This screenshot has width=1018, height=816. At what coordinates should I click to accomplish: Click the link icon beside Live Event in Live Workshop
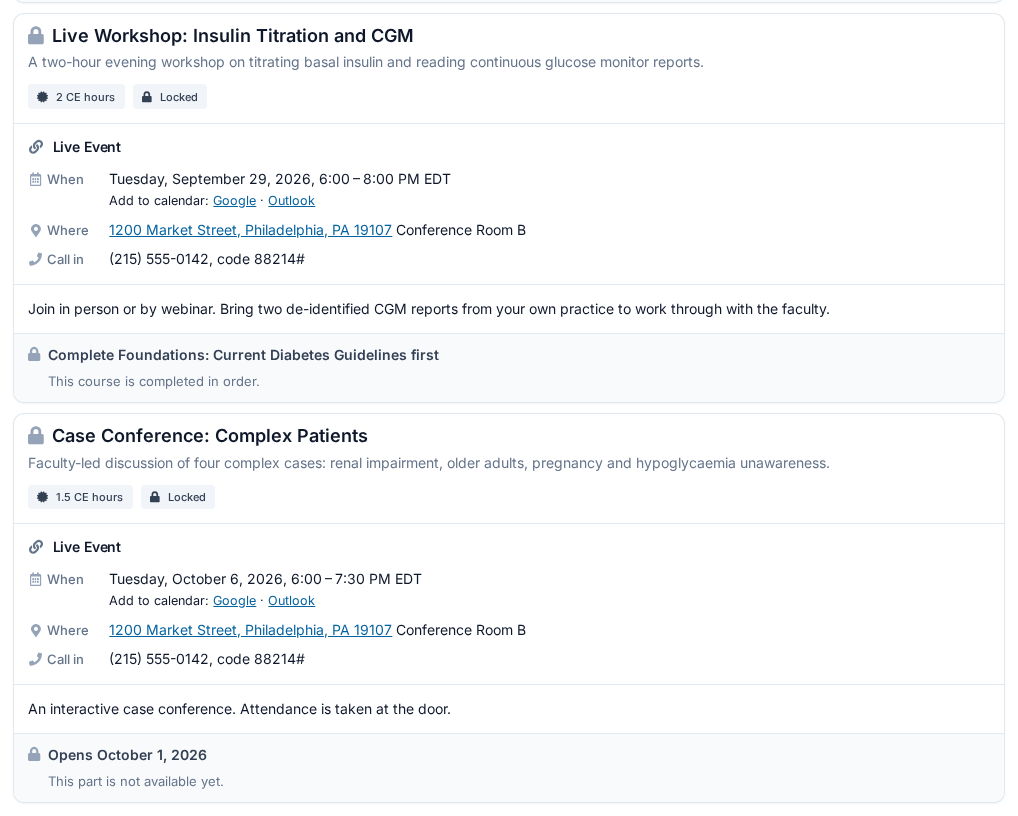(x=36, y=147)
